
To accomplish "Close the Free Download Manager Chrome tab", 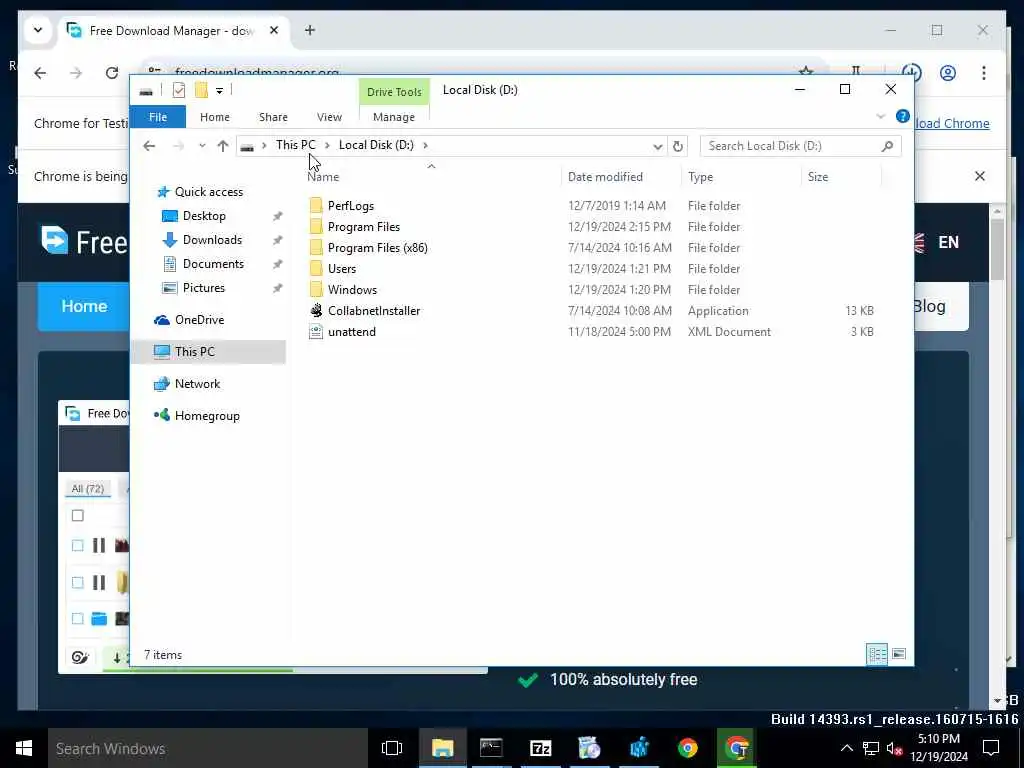I will 274,30.
